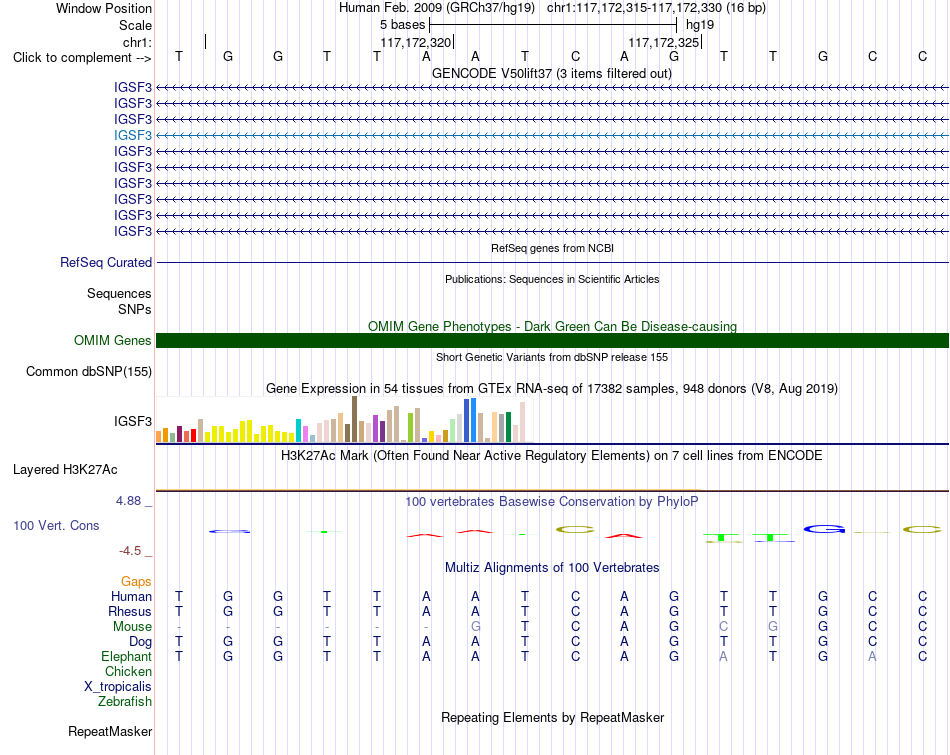Select the SNPs label under Sequences
The image size is (950, 755).
click(135, 309)
